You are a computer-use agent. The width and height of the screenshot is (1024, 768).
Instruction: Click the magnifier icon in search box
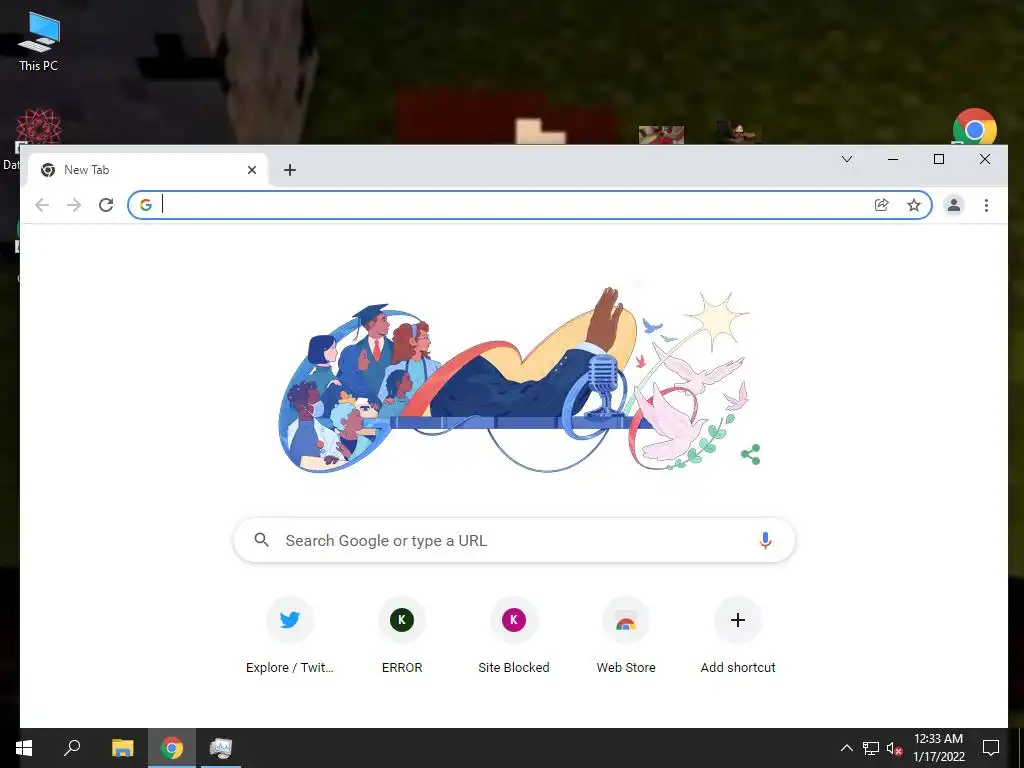262,540
